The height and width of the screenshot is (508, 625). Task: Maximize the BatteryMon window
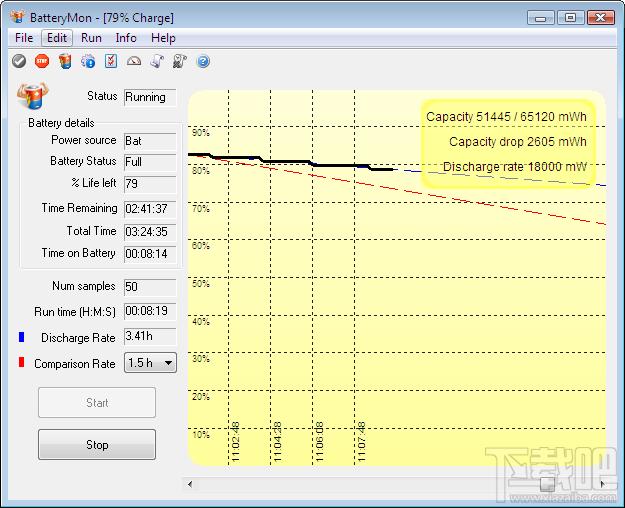tap(570, 18)
